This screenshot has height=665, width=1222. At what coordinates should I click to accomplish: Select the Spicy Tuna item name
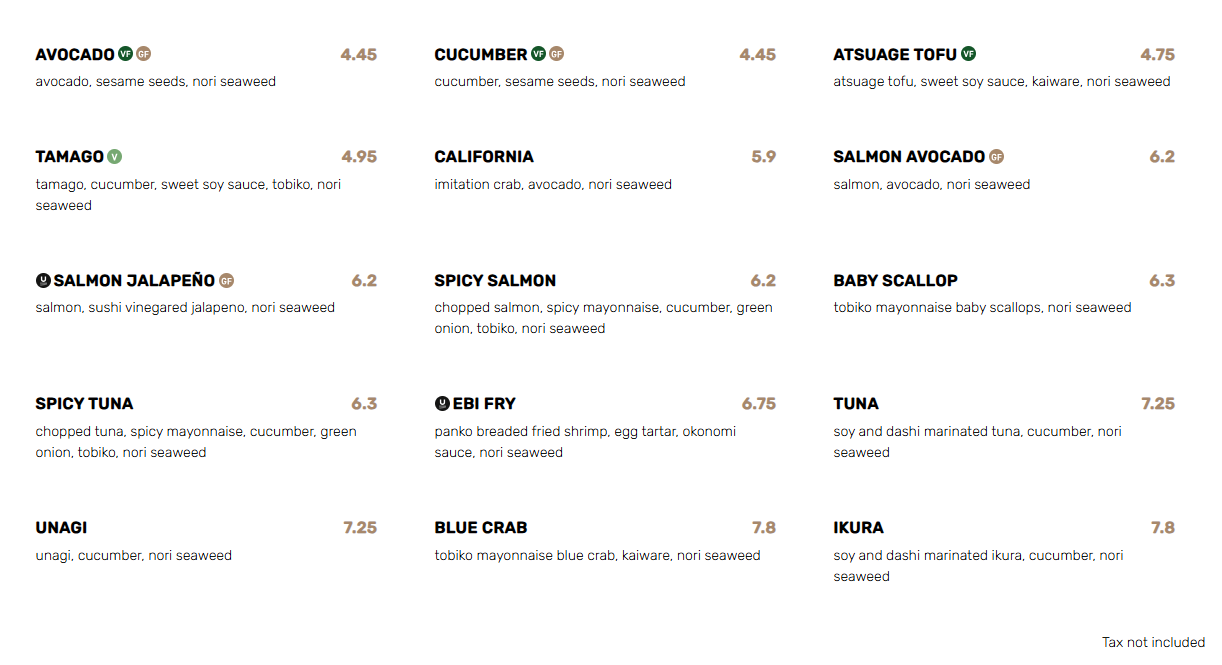point(84,404)
